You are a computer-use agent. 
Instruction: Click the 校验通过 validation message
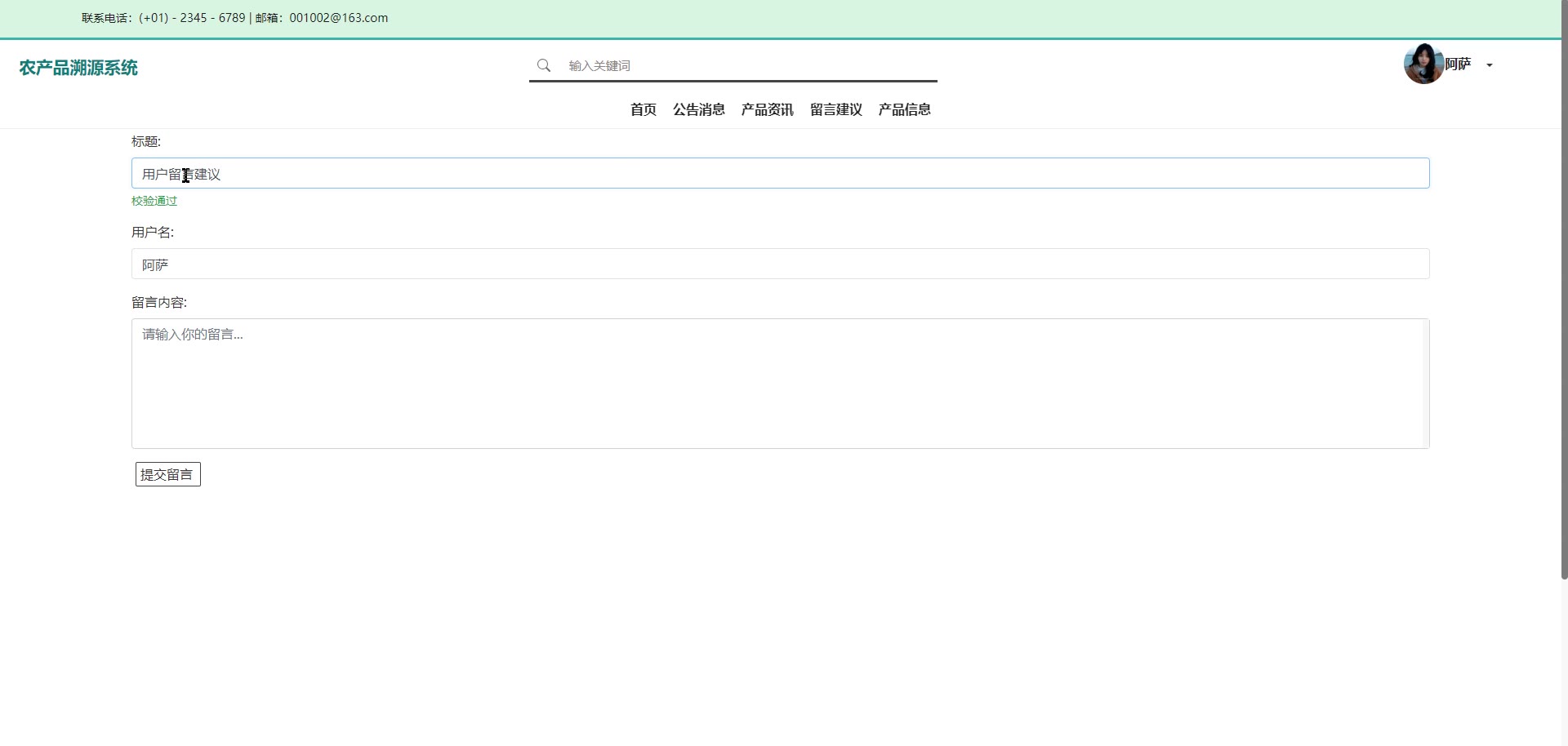[x=154, y=201]
